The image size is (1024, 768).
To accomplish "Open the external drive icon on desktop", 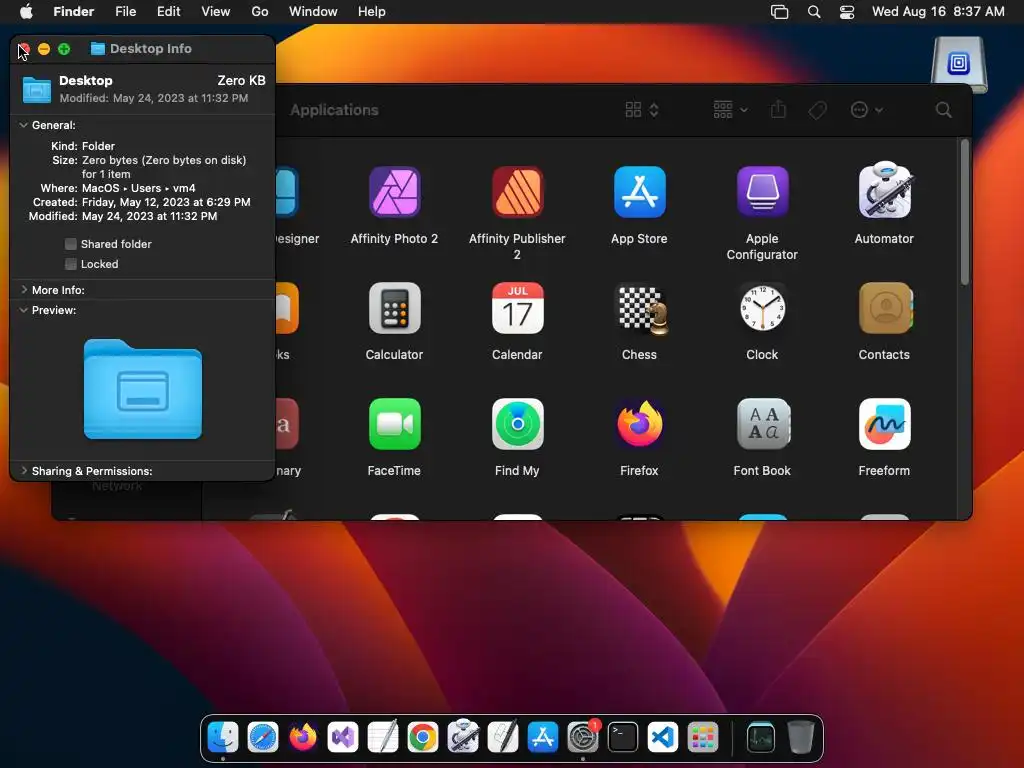I will [x=959, y=64].
